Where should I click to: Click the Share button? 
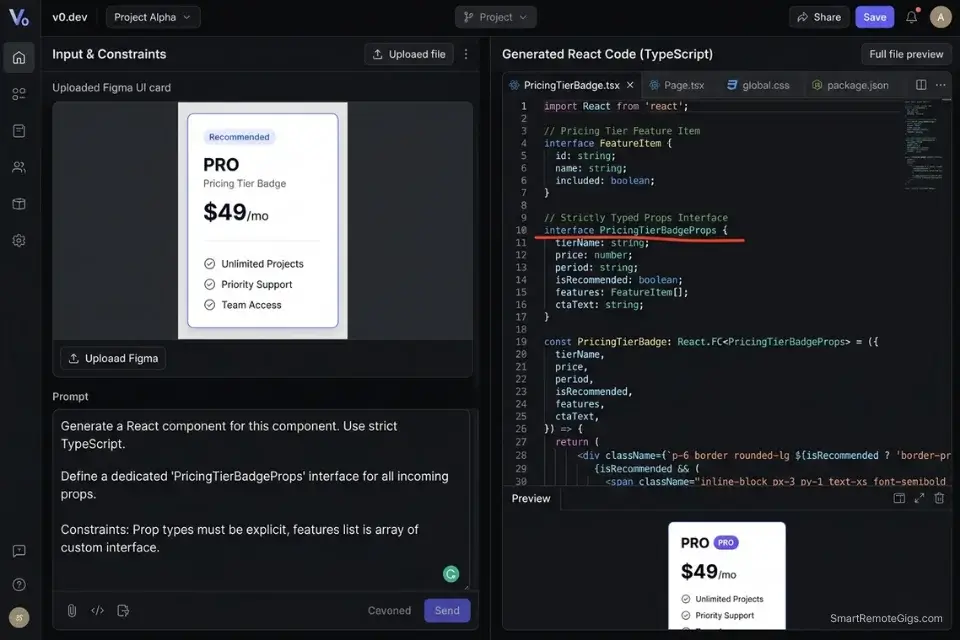pyautogui.click(x=819, y=17)
